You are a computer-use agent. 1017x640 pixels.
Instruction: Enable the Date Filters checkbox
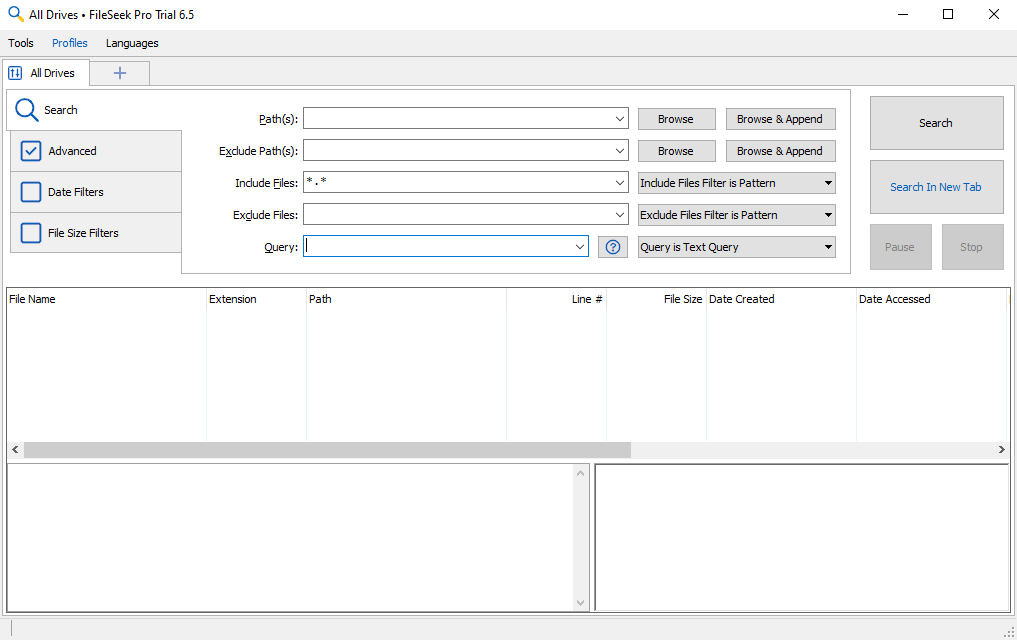click(x=31, y=192)
